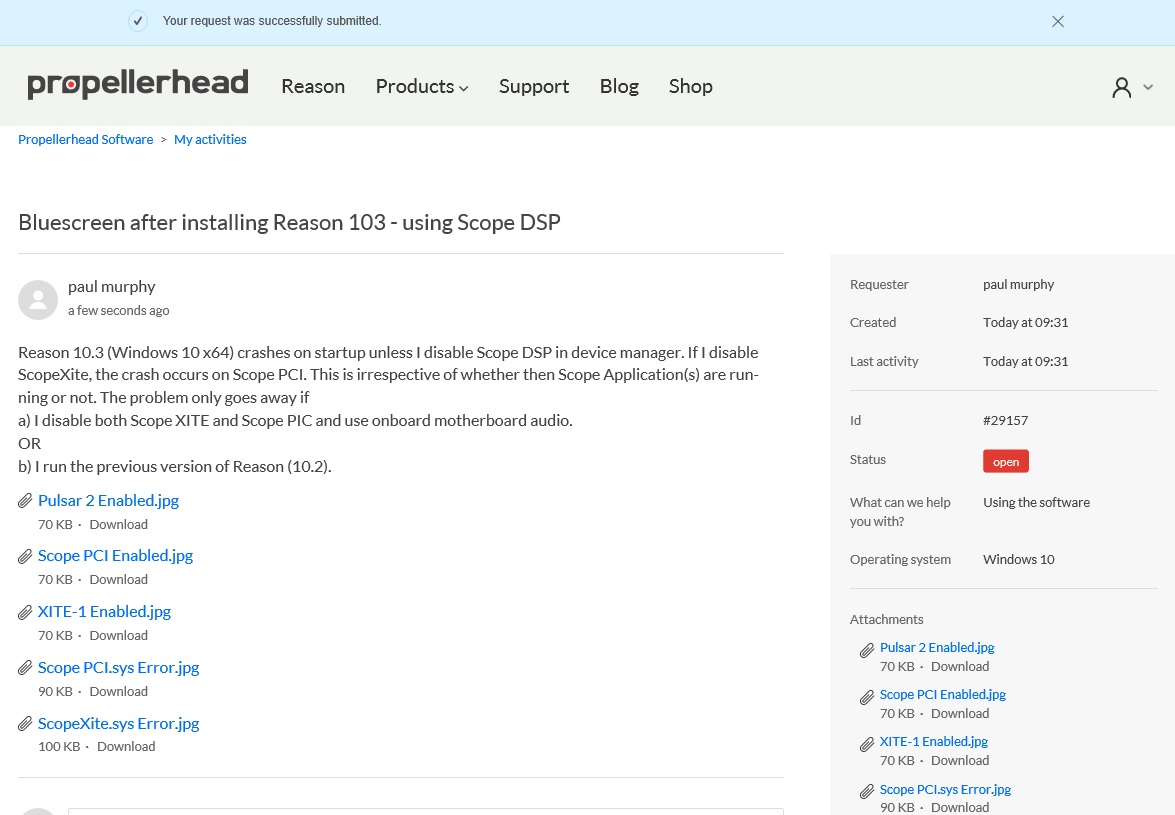Open the Blog navigation item
The height and width of the screenshot is (815, 1175).
pyautogui.click(x=619, y=87)
